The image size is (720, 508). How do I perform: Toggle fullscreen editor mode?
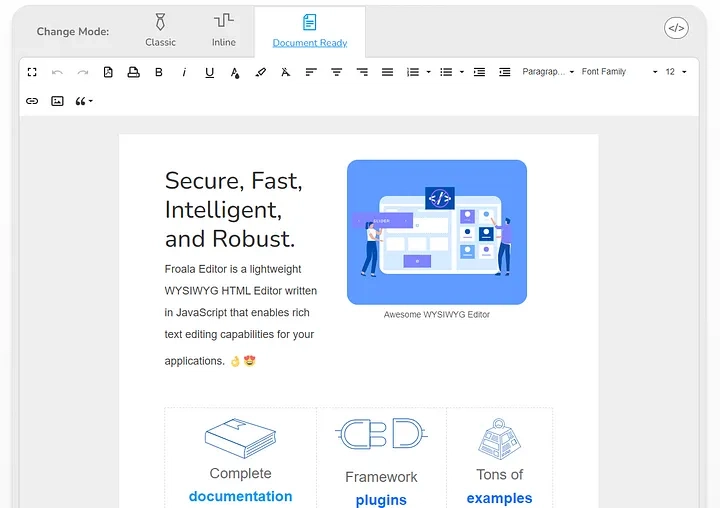tap(32, 72)
